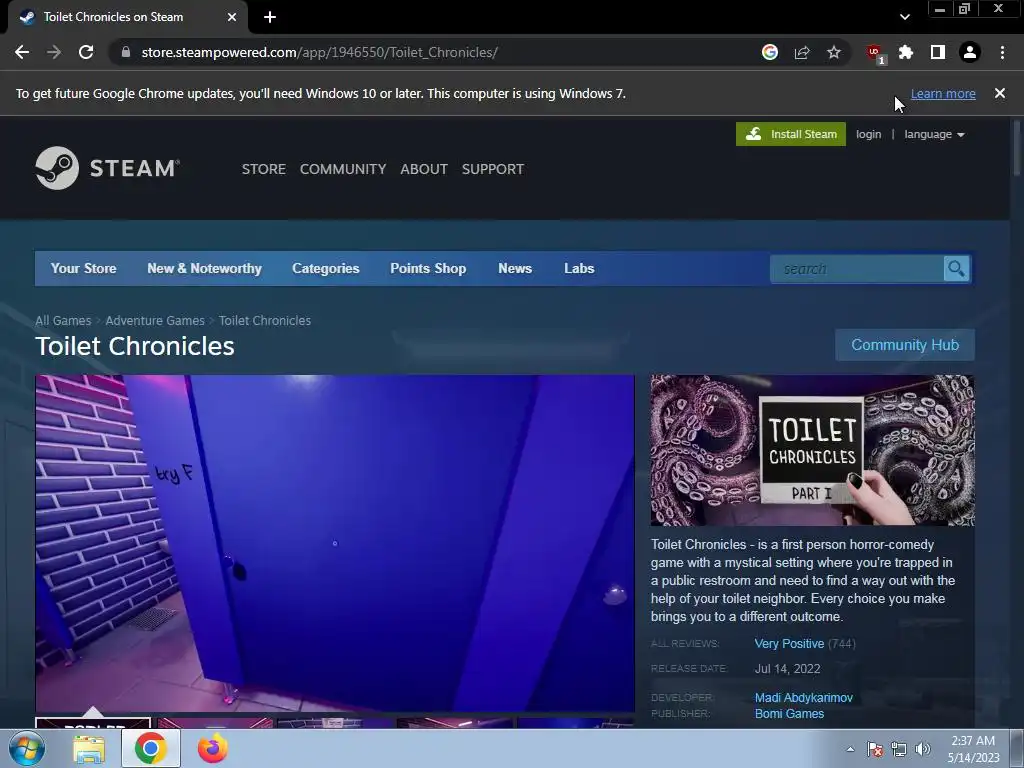
Task: Open New & Noteworthy tab
Action: [204, 268]
